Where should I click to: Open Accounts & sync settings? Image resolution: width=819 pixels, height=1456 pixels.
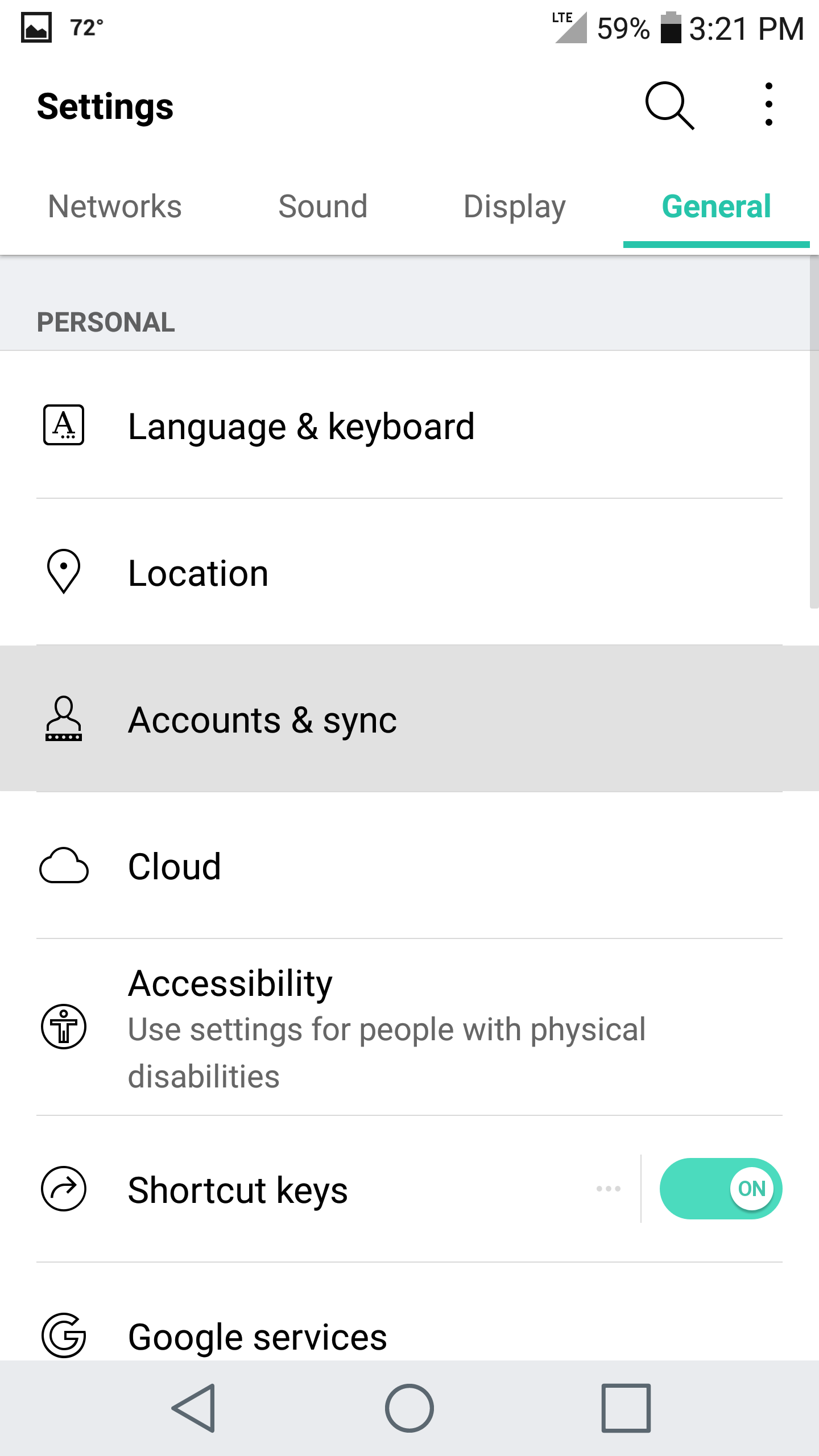tap(263, 720)
